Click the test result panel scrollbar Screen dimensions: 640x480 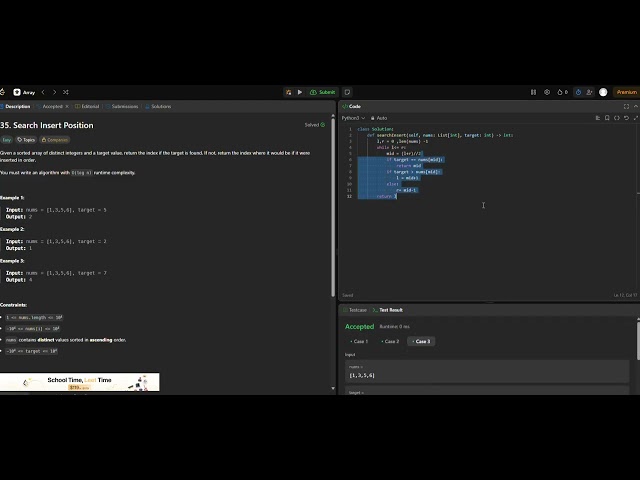(x=638, y=341)
